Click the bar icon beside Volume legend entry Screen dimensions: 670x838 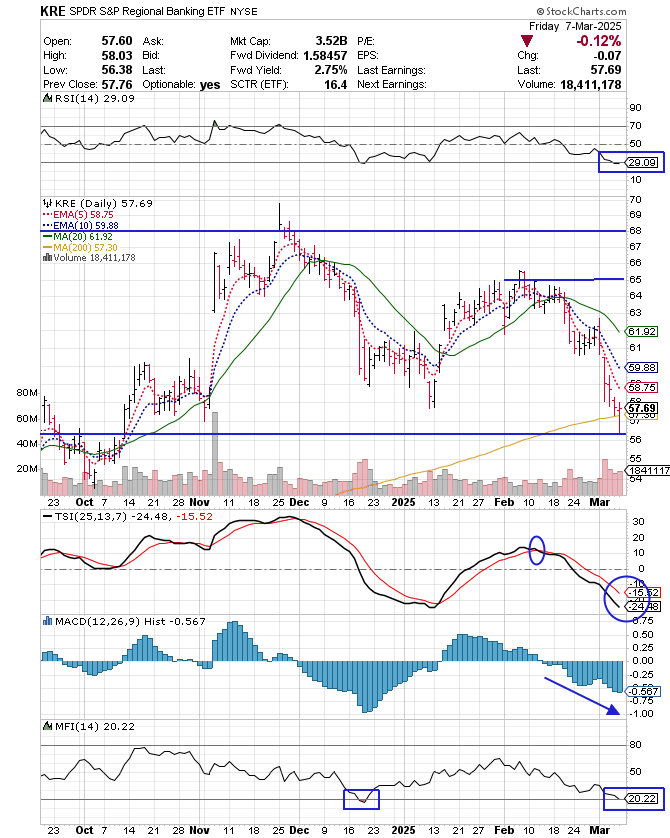coord(47,258)
